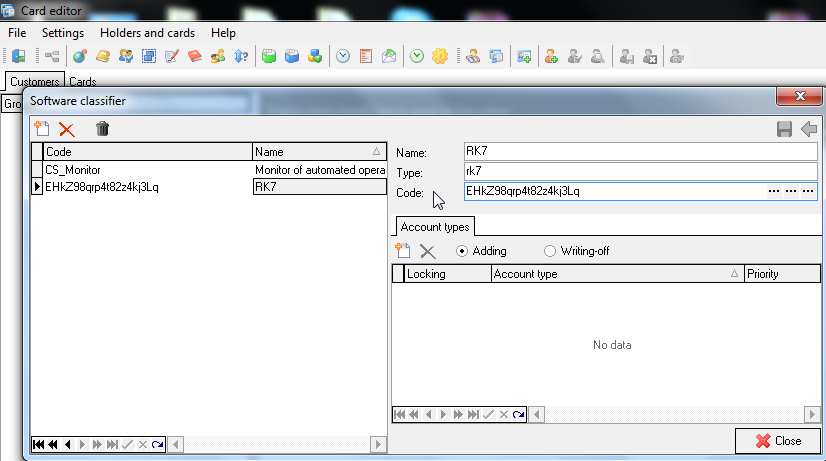Click the exit door icon in main toolbar

coord(19,56)
